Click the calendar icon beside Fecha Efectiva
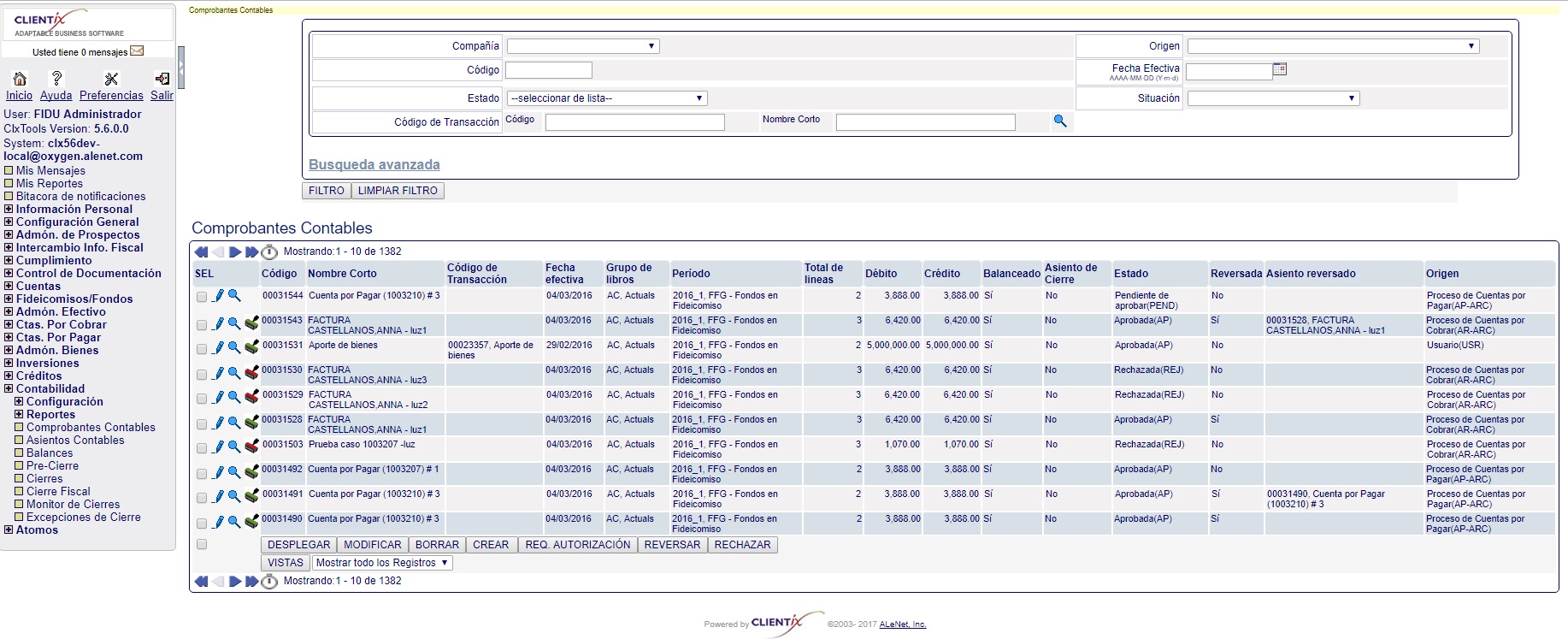Viewport: 1568px width, 639px height. pos(1279,69)
